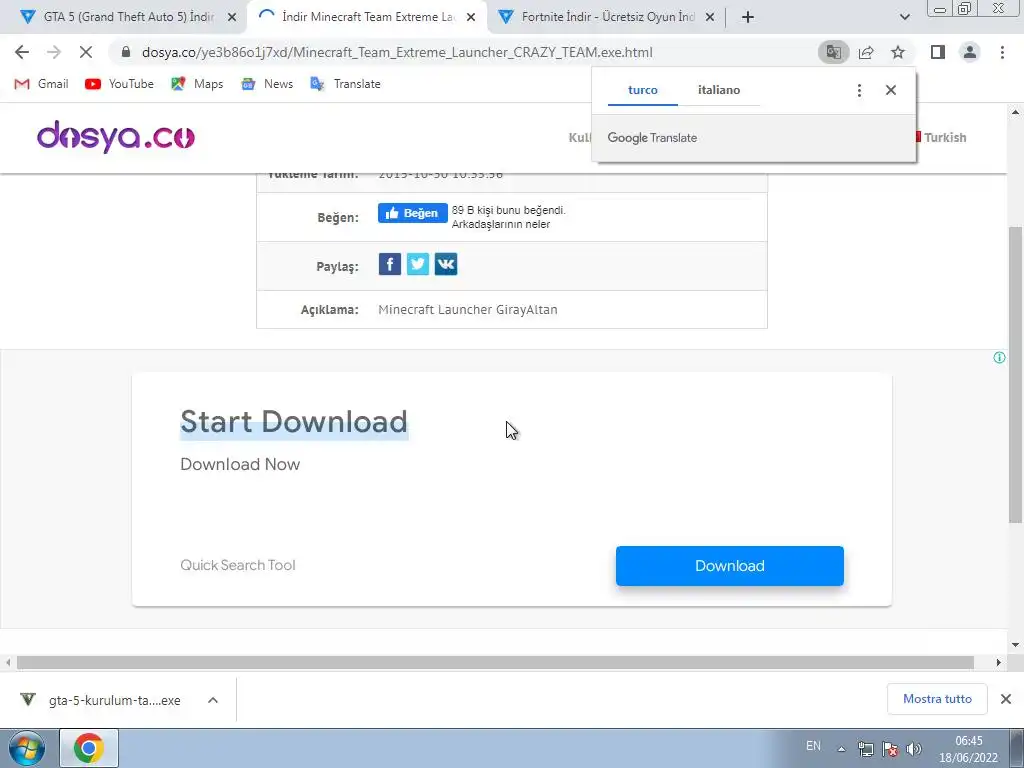
Task: Open Chrome three-dot menu
Action: tap(1002, 52)
